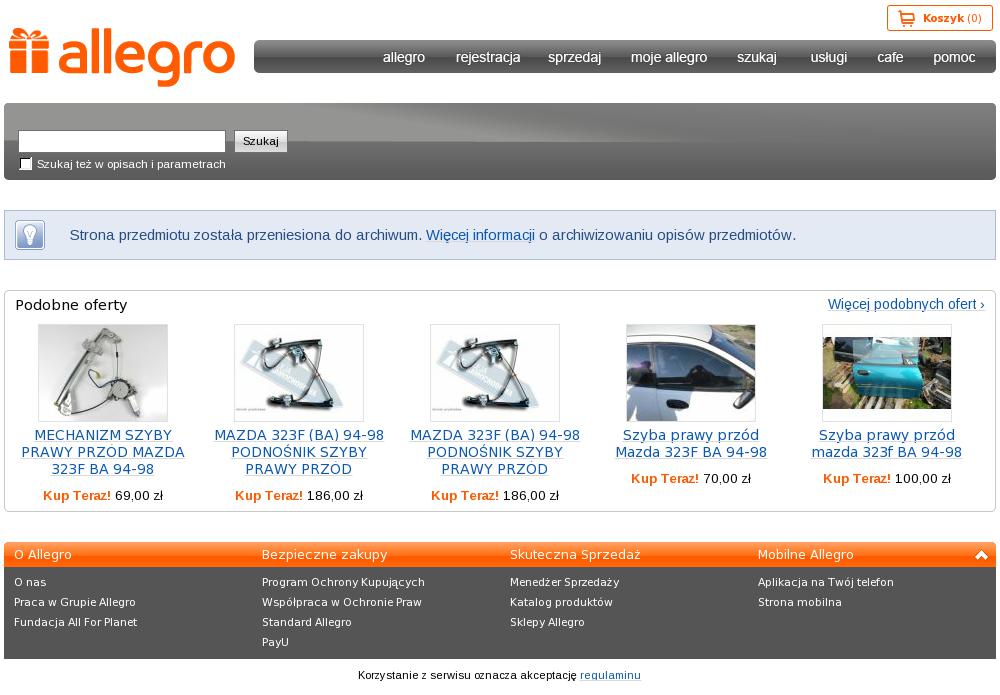Click the lightbulb info icon

pos(30,235)
